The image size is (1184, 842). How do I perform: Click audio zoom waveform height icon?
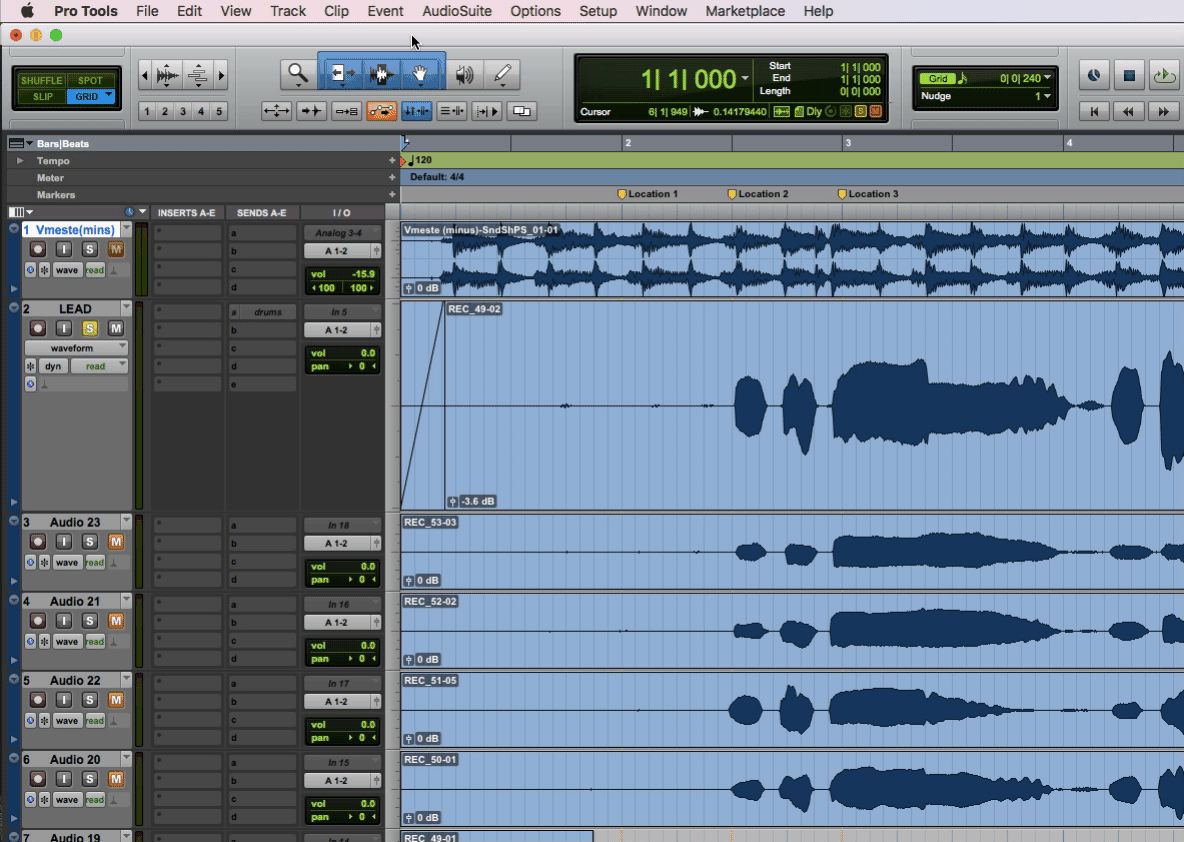click(168, 75)
